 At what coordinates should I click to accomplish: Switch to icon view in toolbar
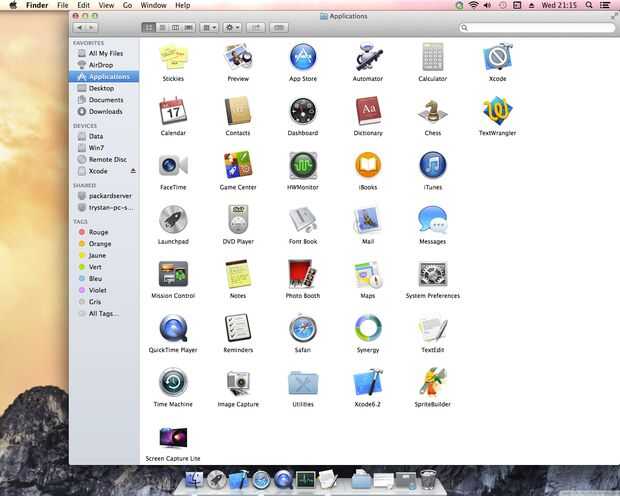point(149,27)
